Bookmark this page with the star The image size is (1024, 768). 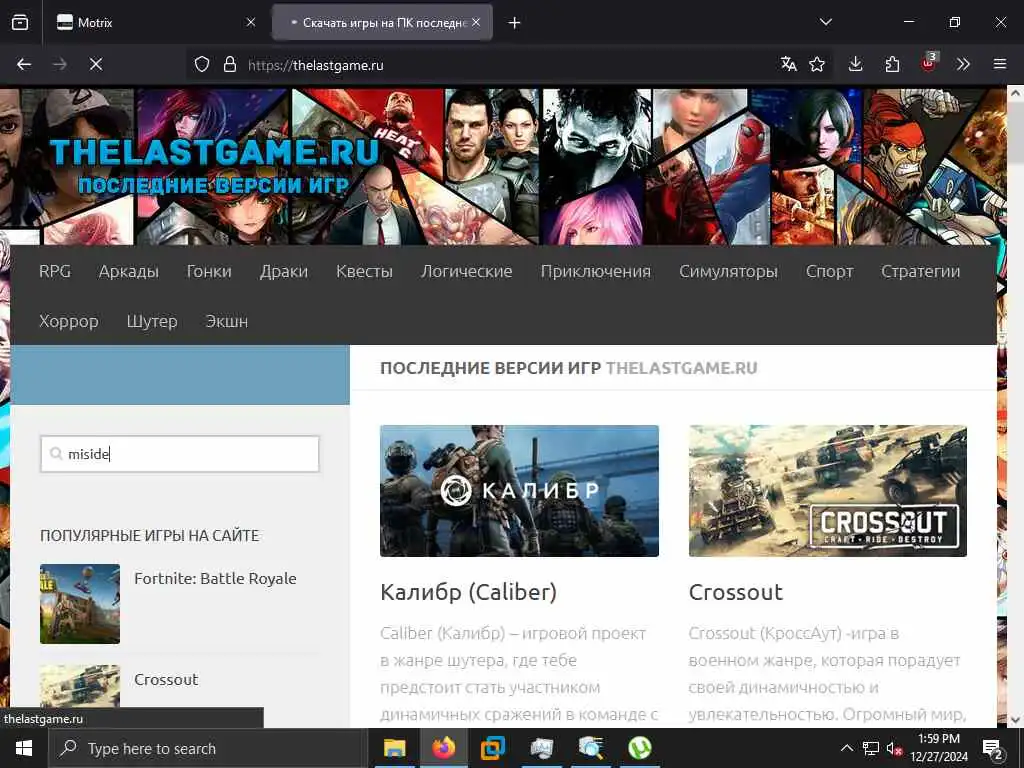817,64
